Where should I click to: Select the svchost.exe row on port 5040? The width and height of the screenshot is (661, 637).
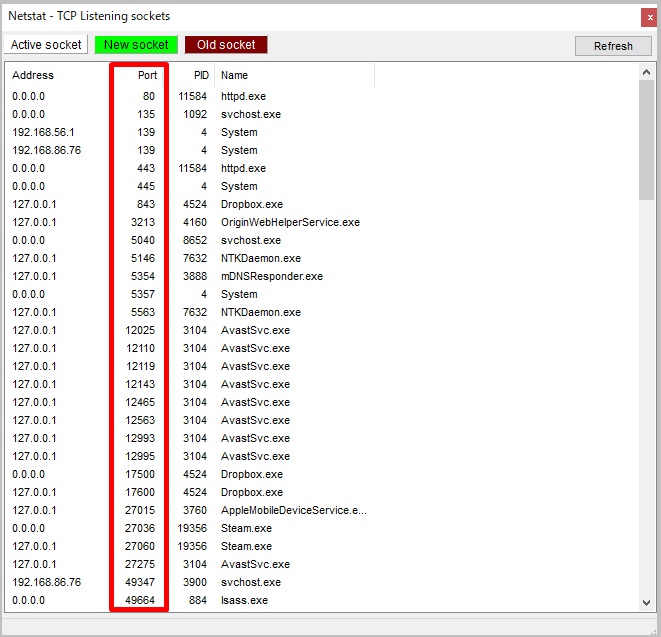[190, 240]
